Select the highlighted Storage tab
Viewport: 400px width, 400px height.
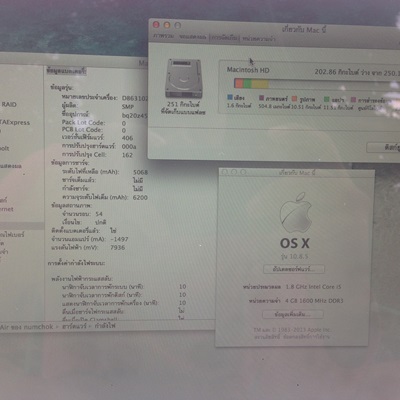click(x=225, y=38)
